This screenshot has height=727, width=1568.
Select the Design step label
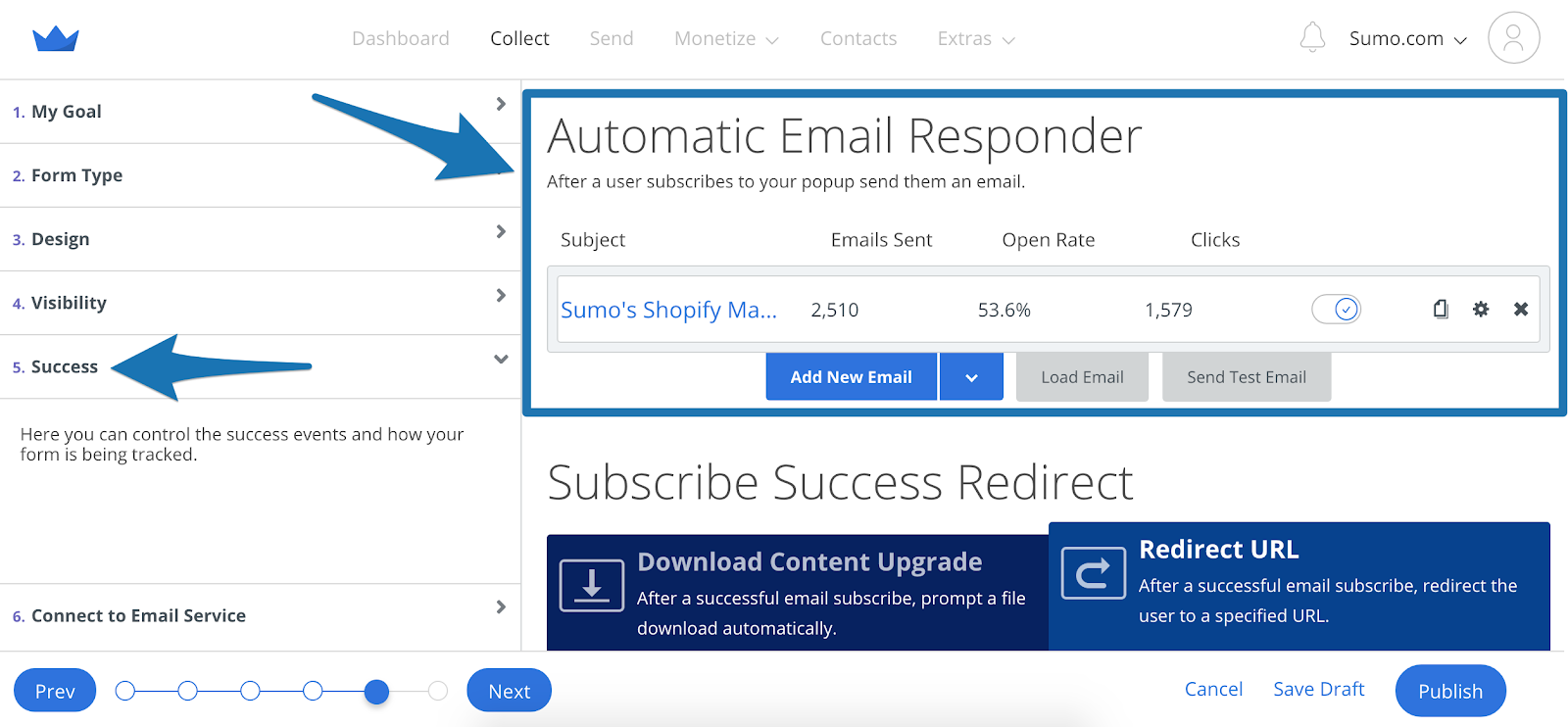coord(60,239)
